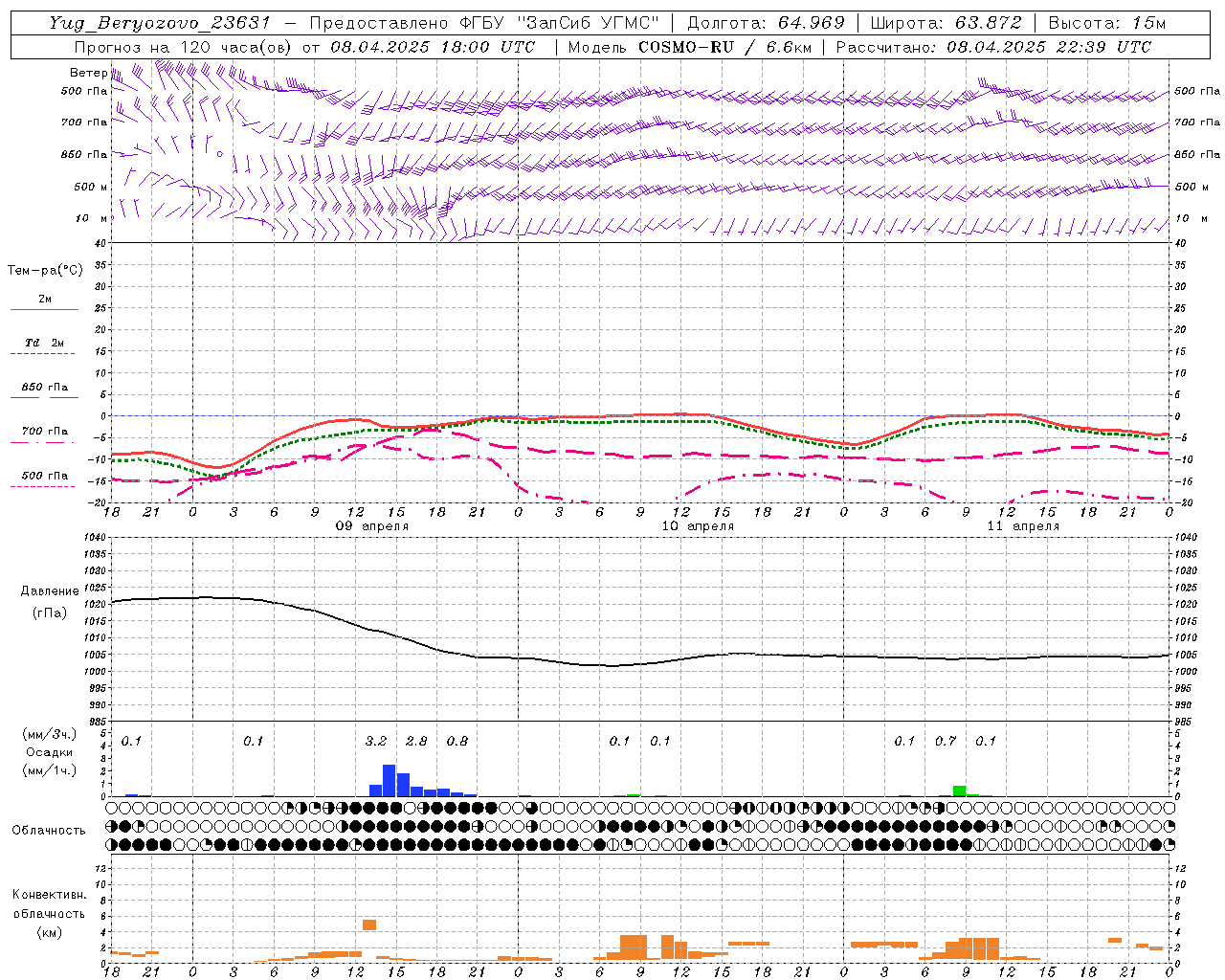
Task: Click the 10 апреля date label
Action: coord(698,526)
